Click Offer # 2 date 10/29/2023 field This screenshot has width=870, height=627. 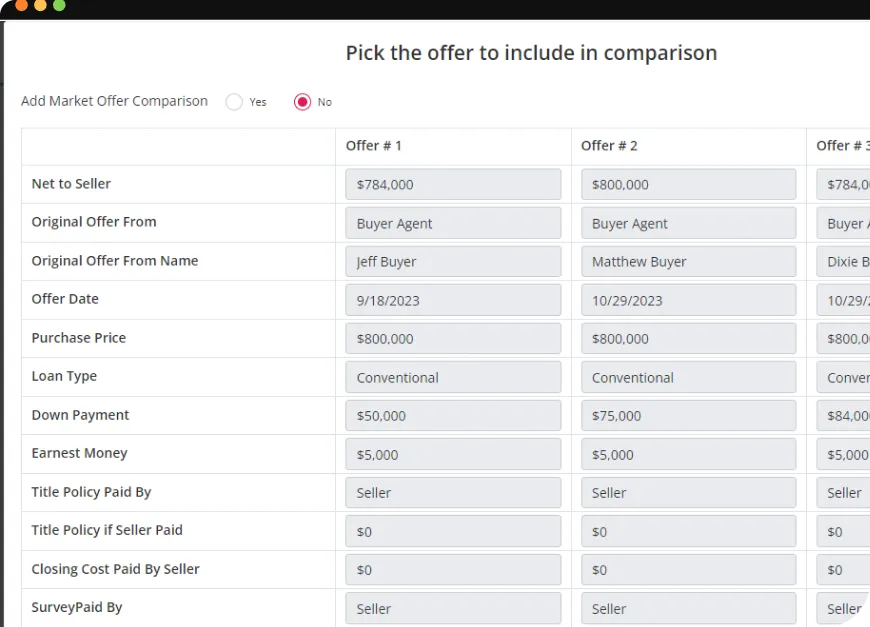tap(689, 300)
